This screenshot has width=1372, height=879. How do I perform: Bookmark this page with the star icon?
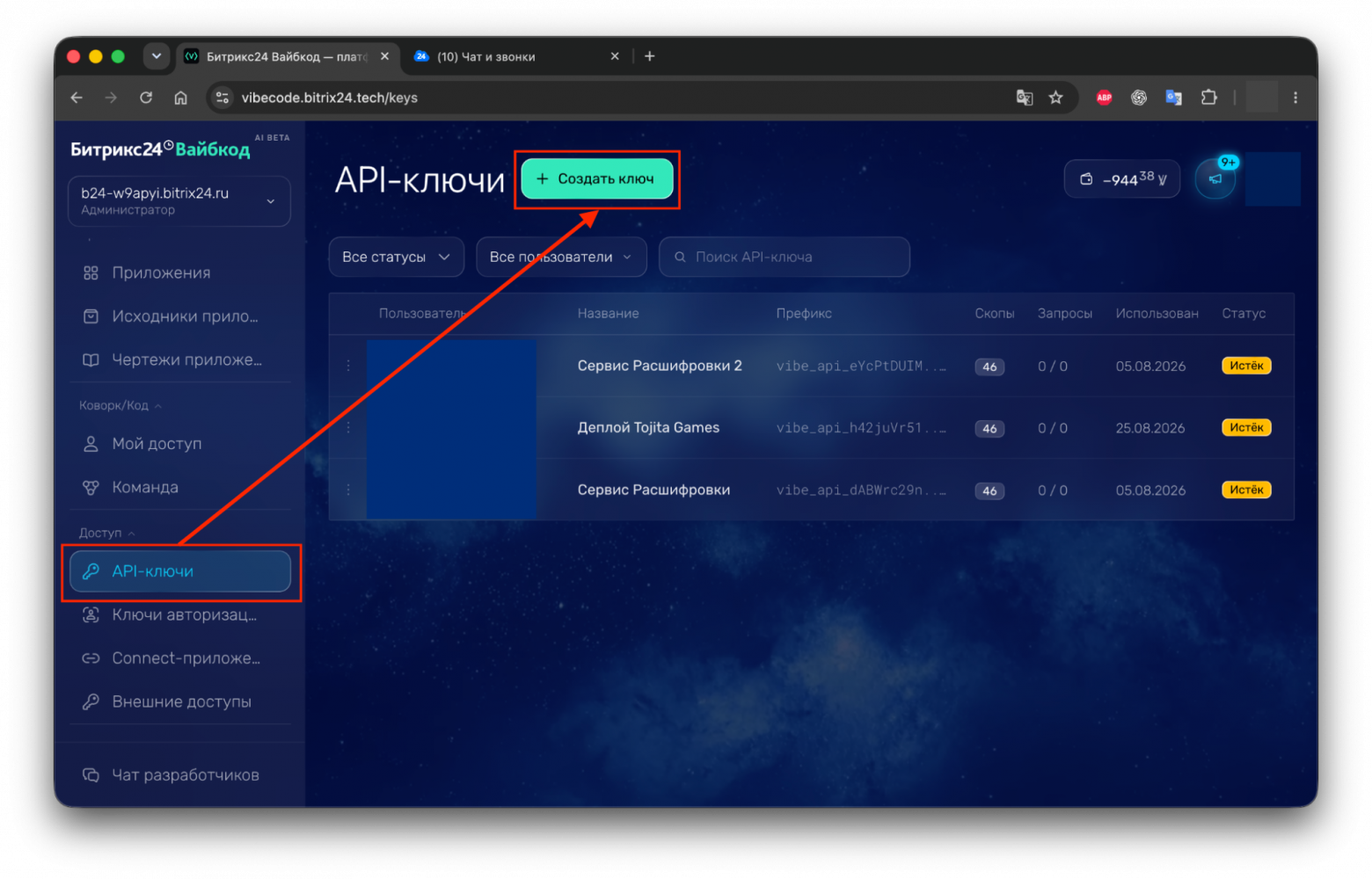(1055, 98)
